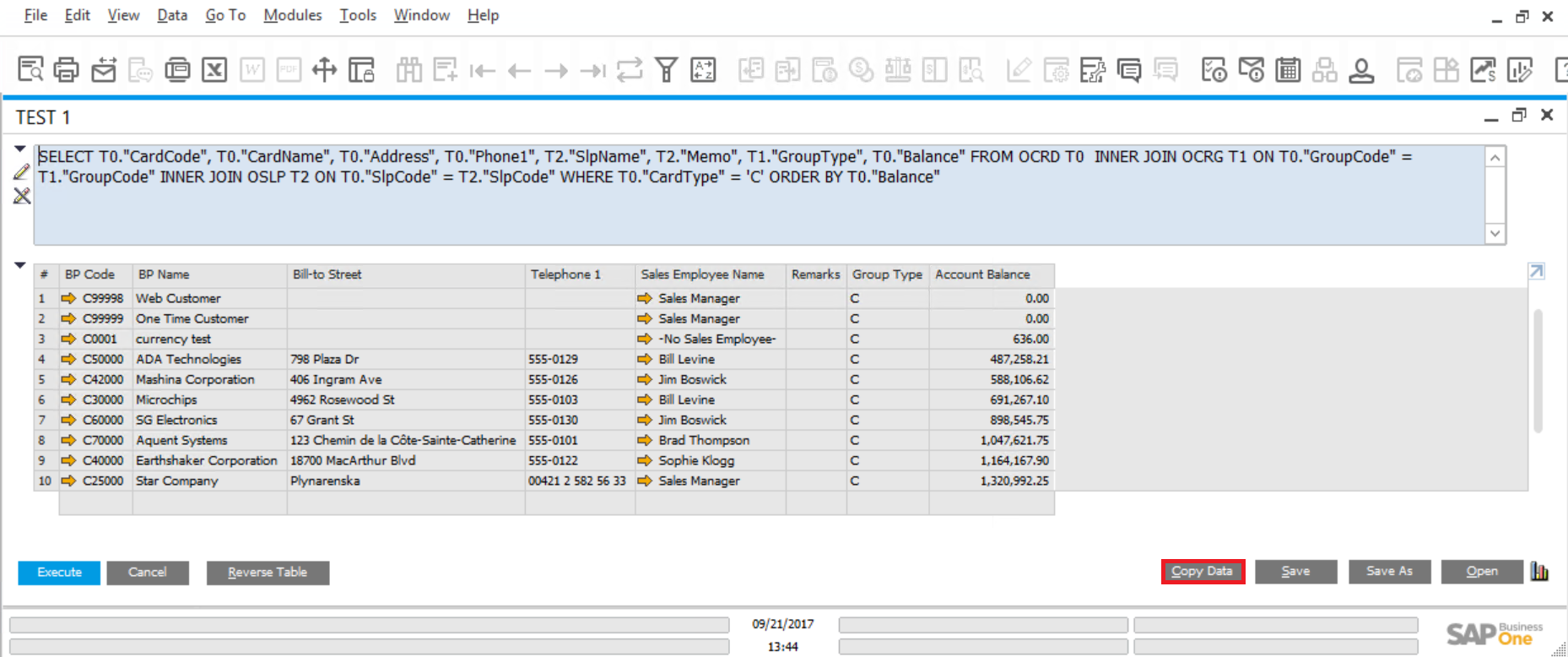Click the Filter funnel icon
This screenshot has width=1568, height=657.
coord(666,69)
